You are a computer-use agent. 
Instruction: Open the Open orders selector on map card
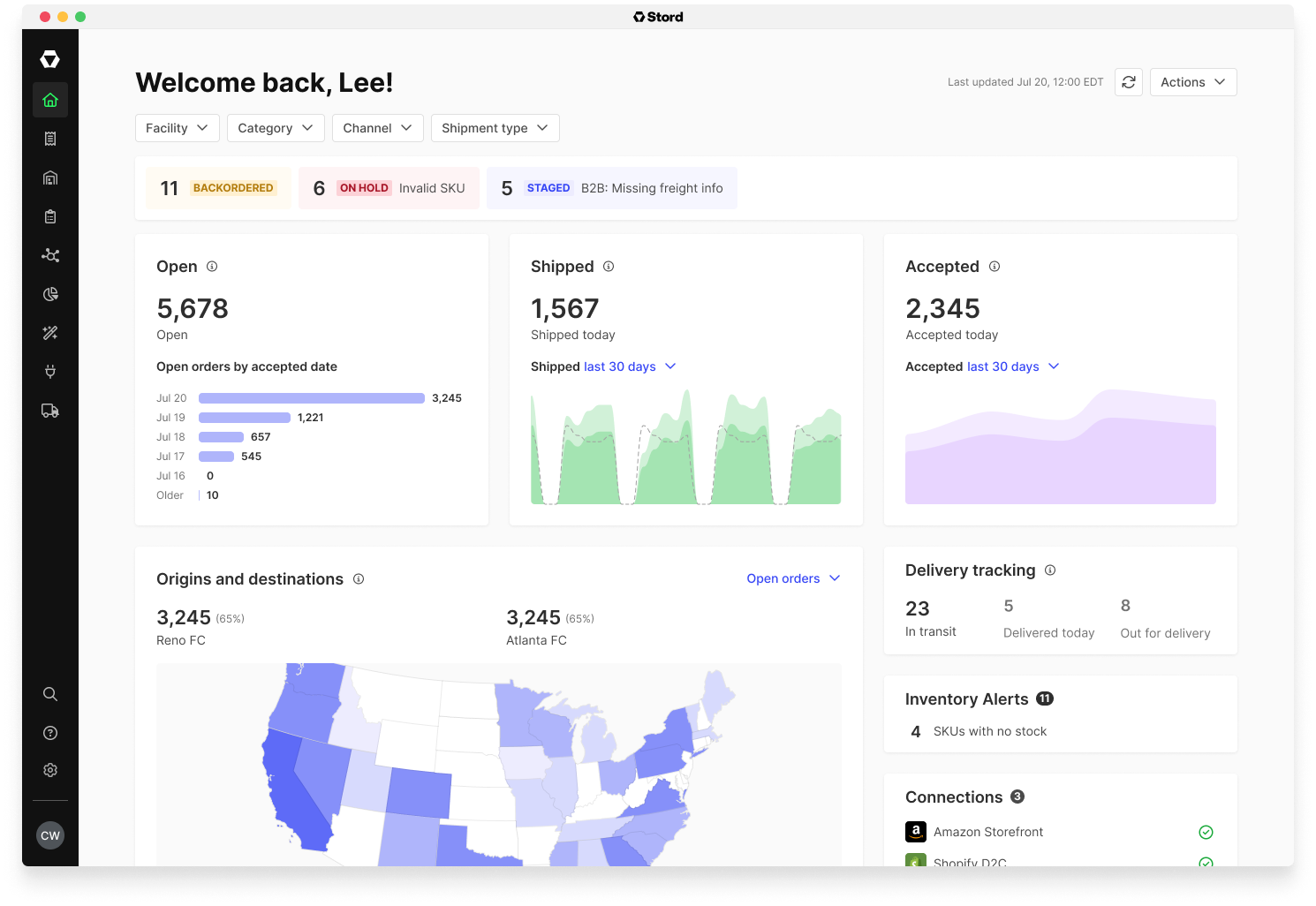coord(793,578)
